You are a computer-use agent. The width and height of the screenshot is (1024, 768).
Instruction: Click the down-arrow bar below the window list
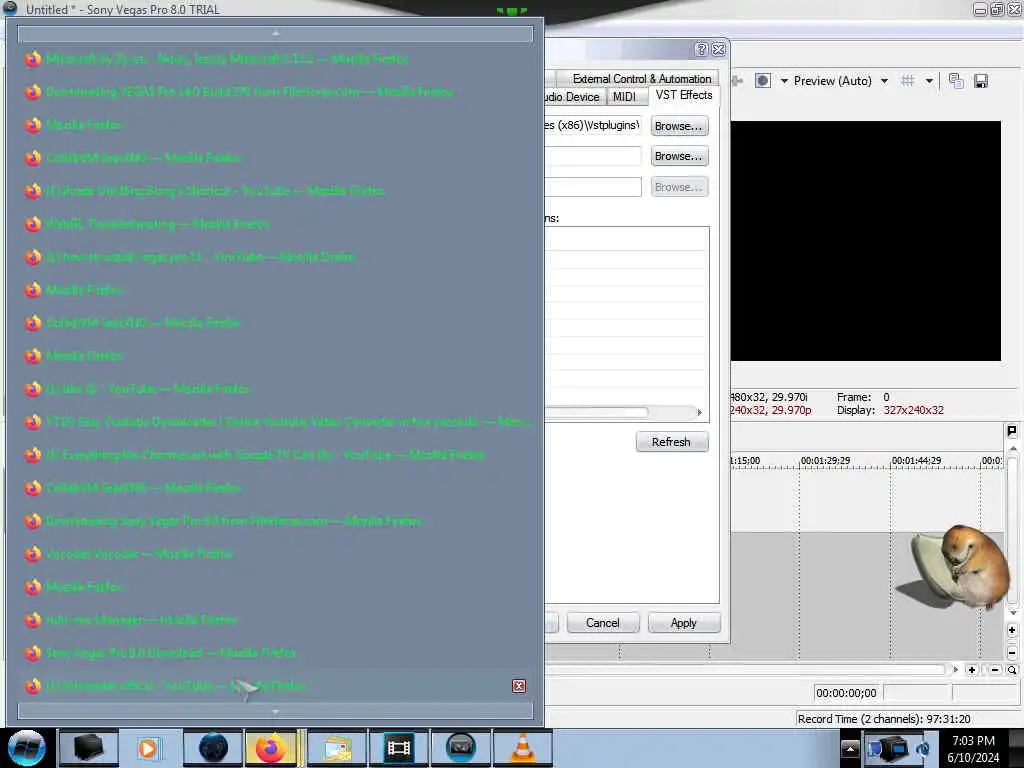[275, 711]
